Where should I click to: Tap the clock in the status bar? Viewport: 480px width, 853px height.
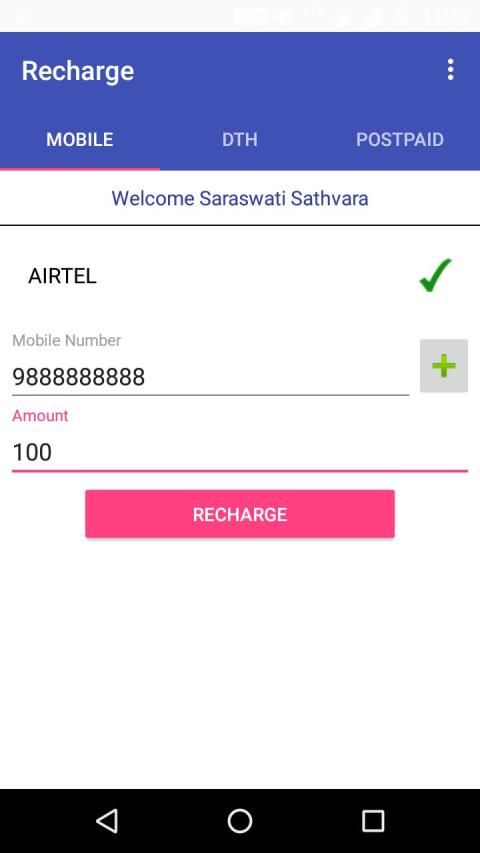click(x=446, y=17)
